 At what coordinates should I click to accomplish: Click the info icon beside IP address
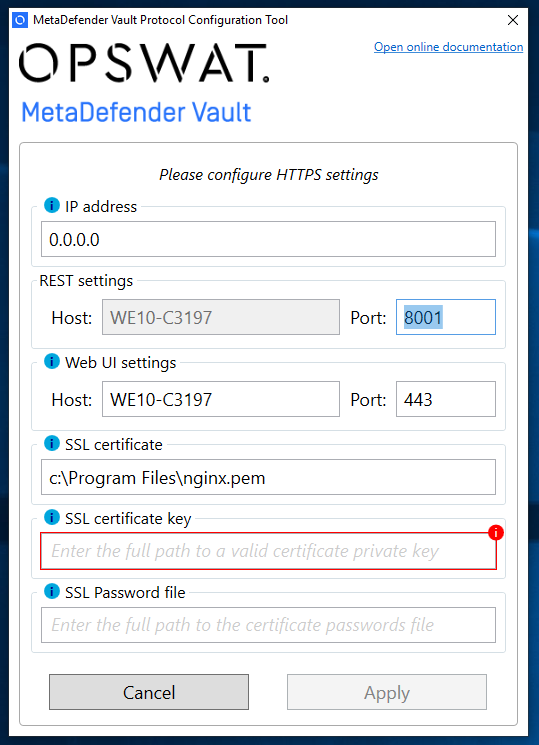click(52, 205)
